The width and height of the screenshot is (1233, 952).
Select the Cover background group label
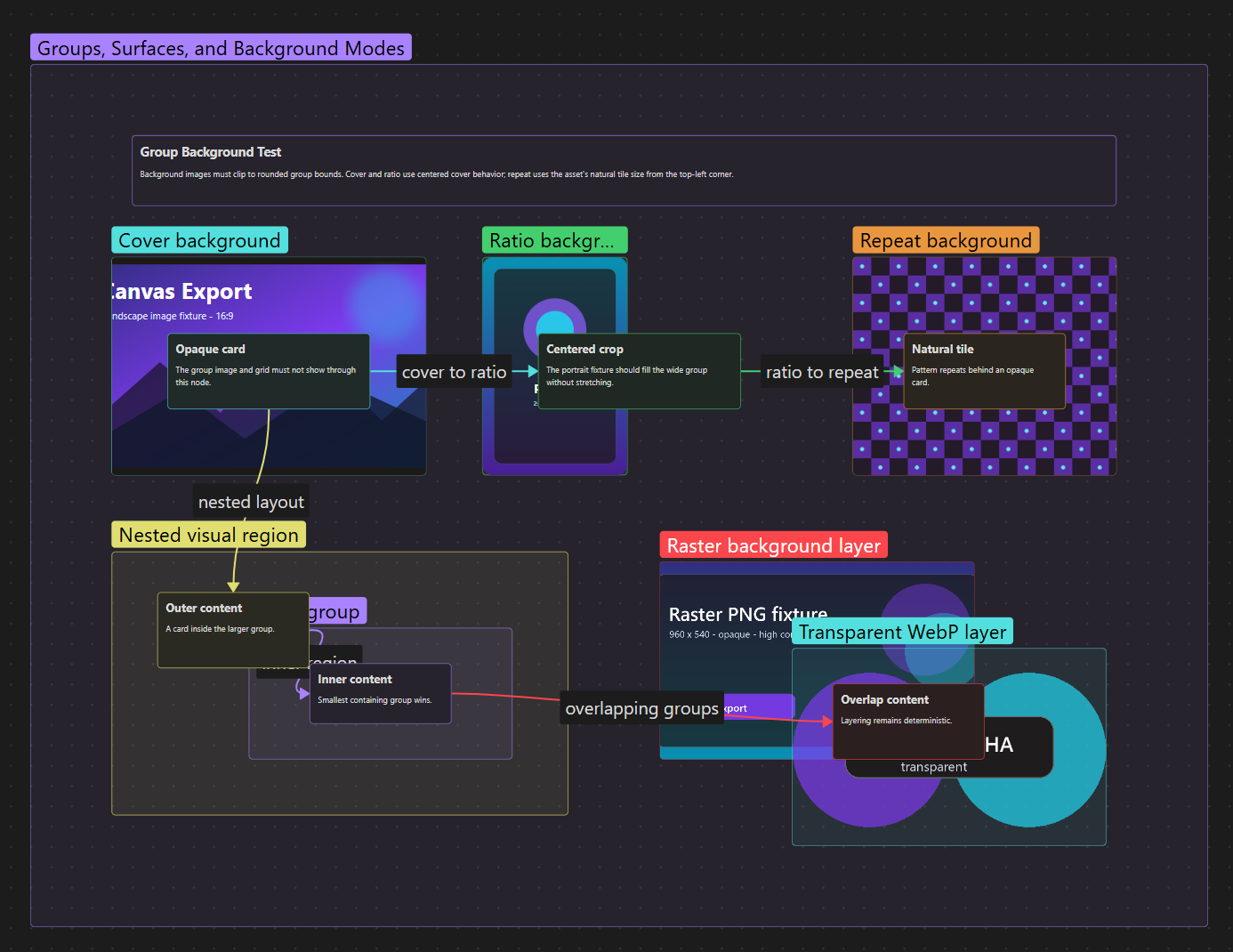click(x=199, y=240)
